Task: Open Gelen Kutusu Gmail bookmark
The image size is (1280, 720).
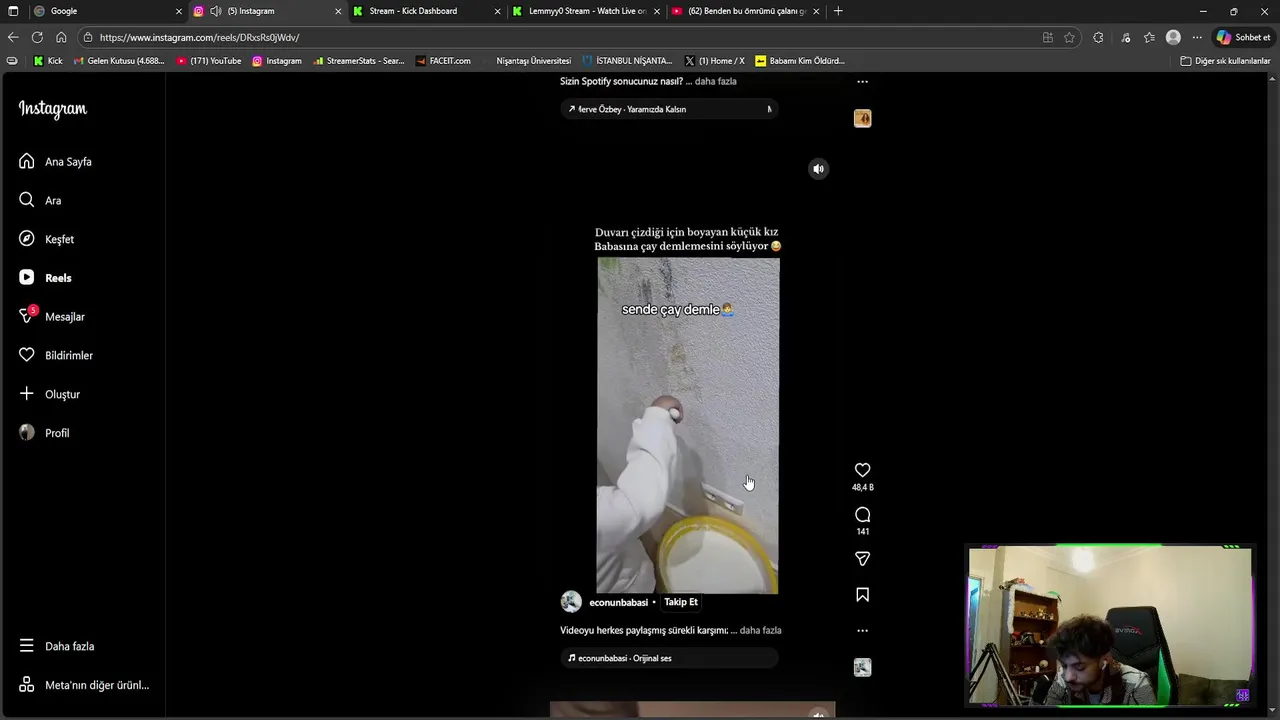Action: coord(119,61)
